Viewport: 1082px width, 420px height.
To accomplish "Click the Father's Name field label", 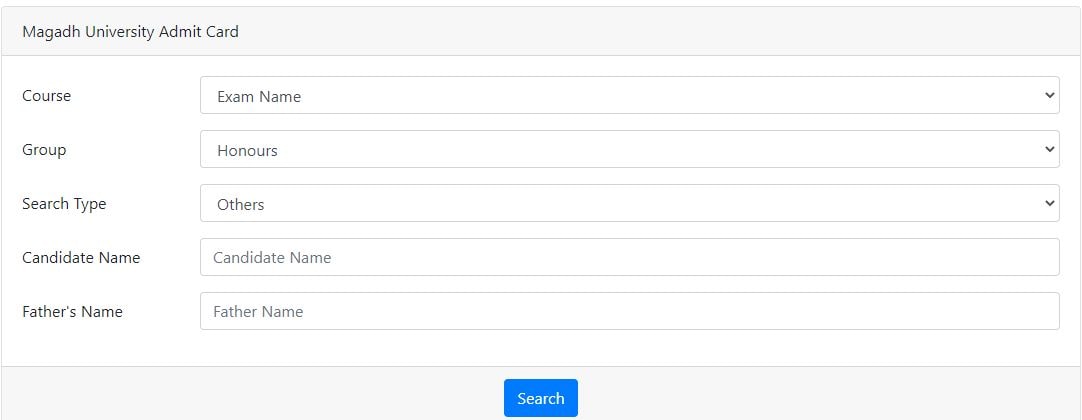I will pyautogui.click(x=72, y=312).
